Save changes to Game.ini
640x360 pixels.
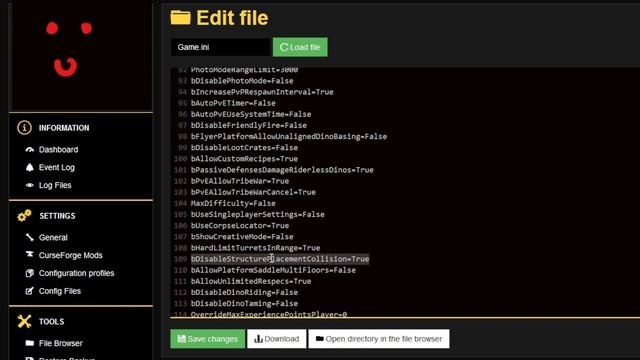[208, 339]
